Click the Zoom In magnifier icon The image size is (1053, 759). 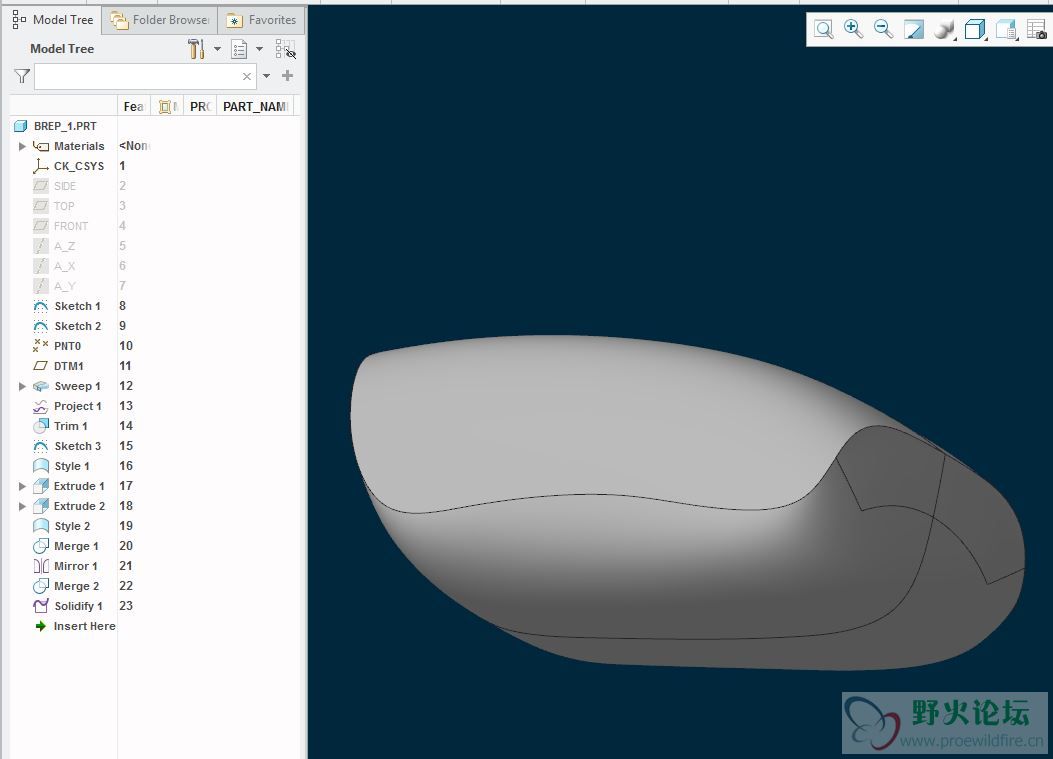click(853, 29)
